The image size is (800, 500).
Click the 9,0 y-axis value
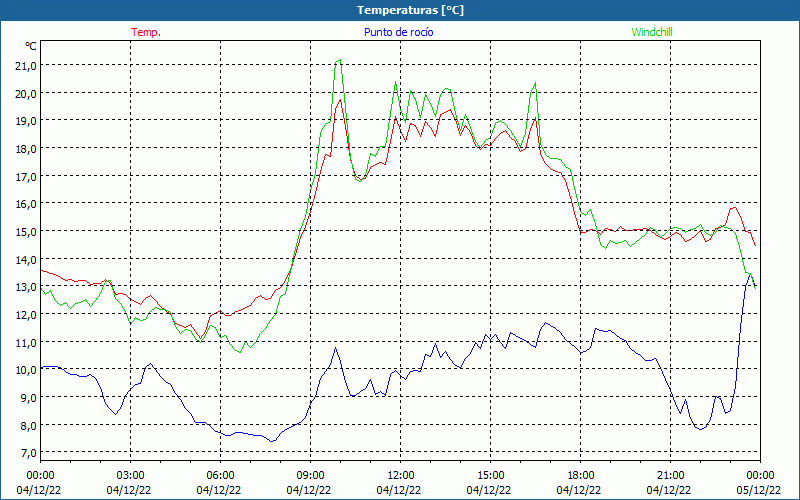[27, 397]
